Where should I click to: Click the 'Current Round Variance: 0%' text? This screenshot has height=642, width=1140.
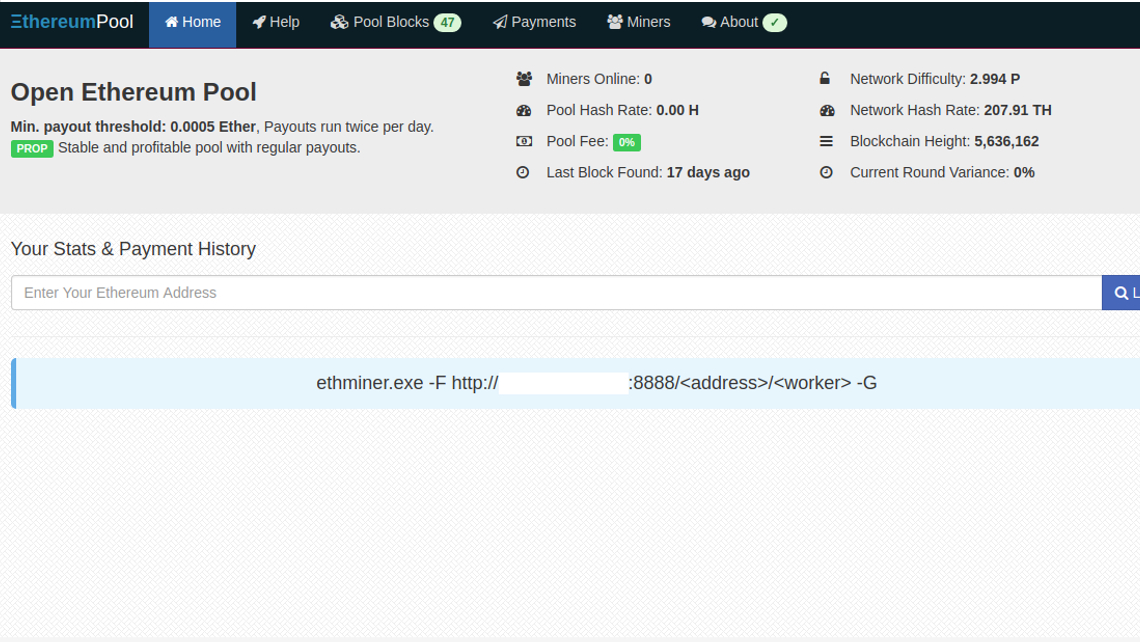coord(942,172)
